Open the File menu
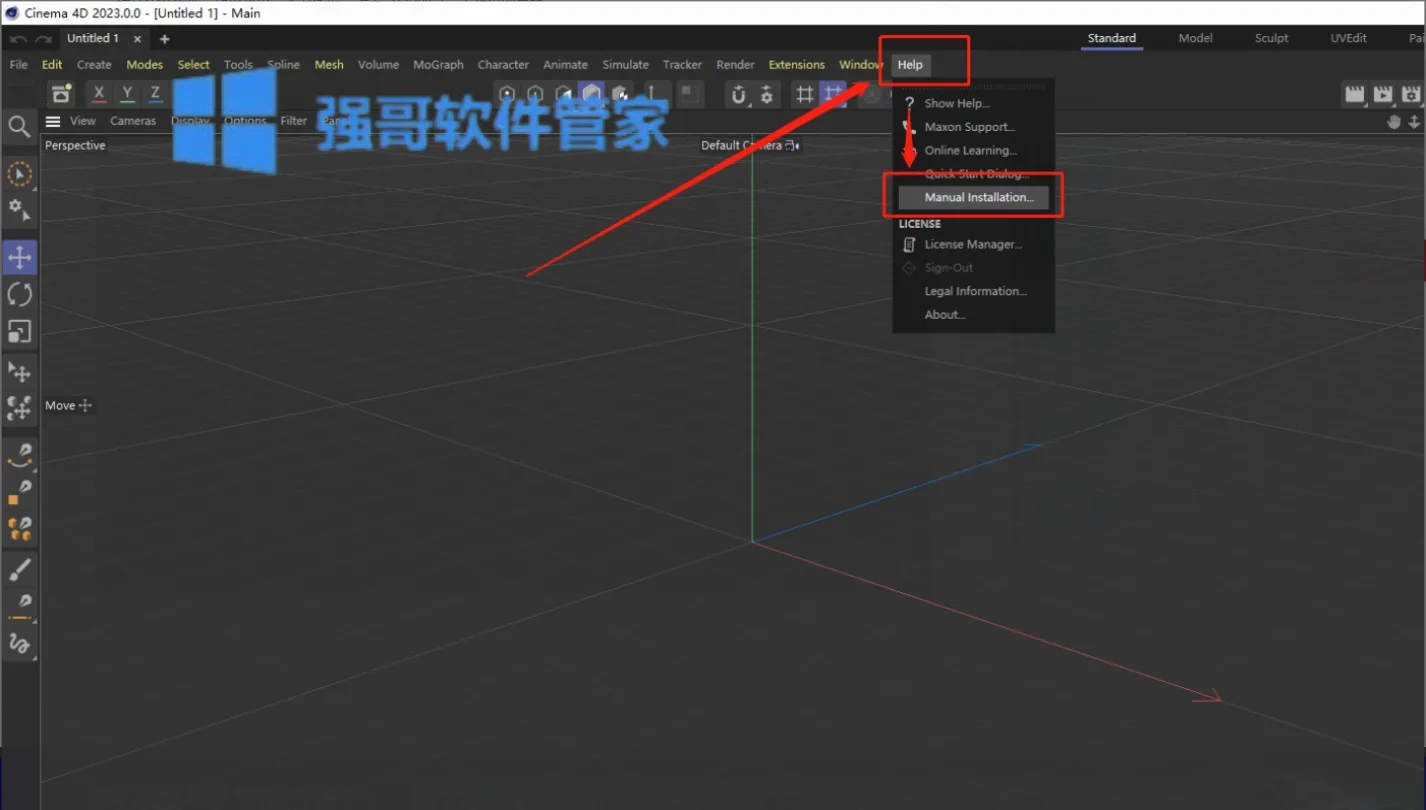Viewport: 1426px width, 810px height. tap(19, 65)
